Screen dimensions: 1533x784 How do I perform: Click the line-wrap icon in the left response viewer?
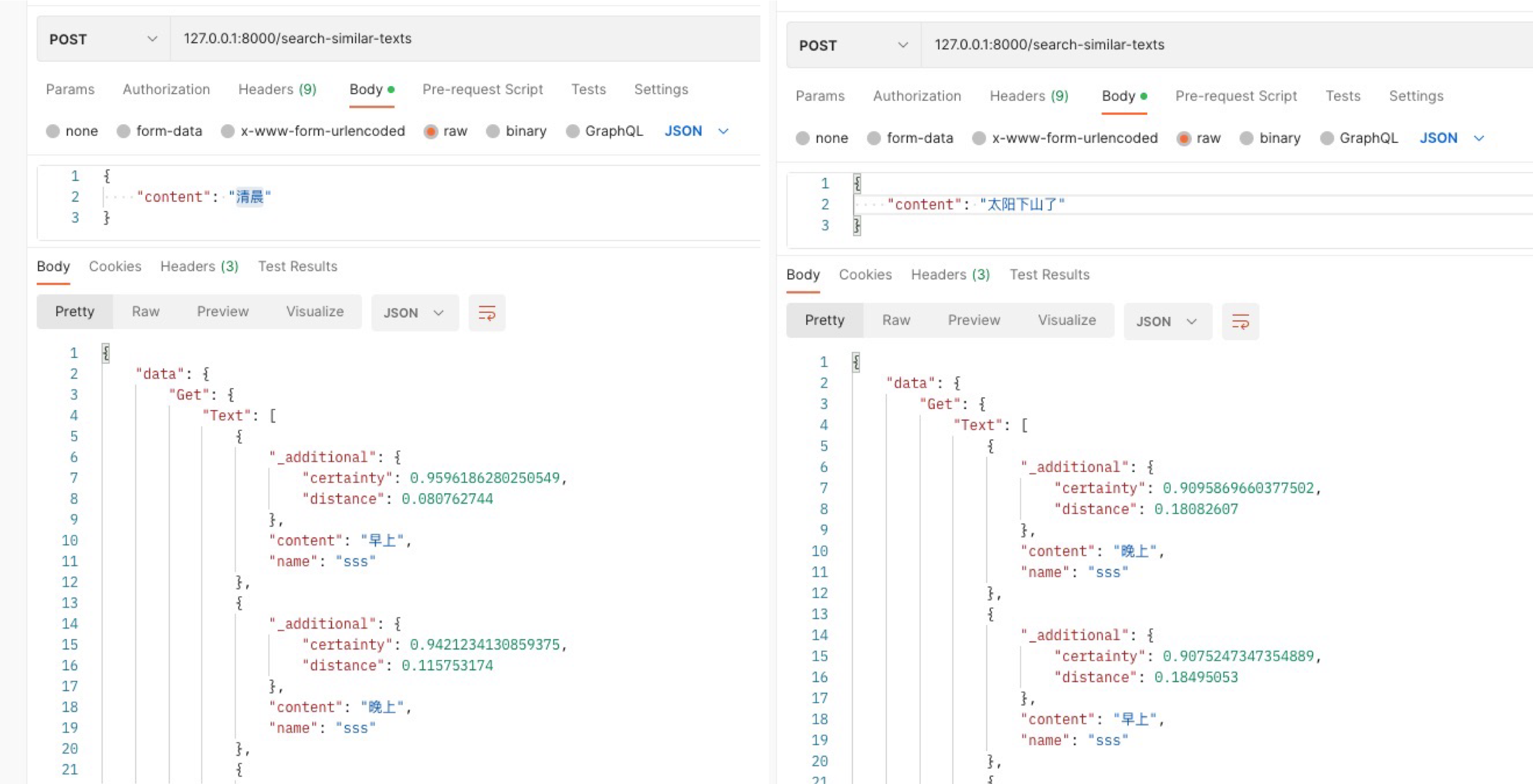[x=487, y=312]
